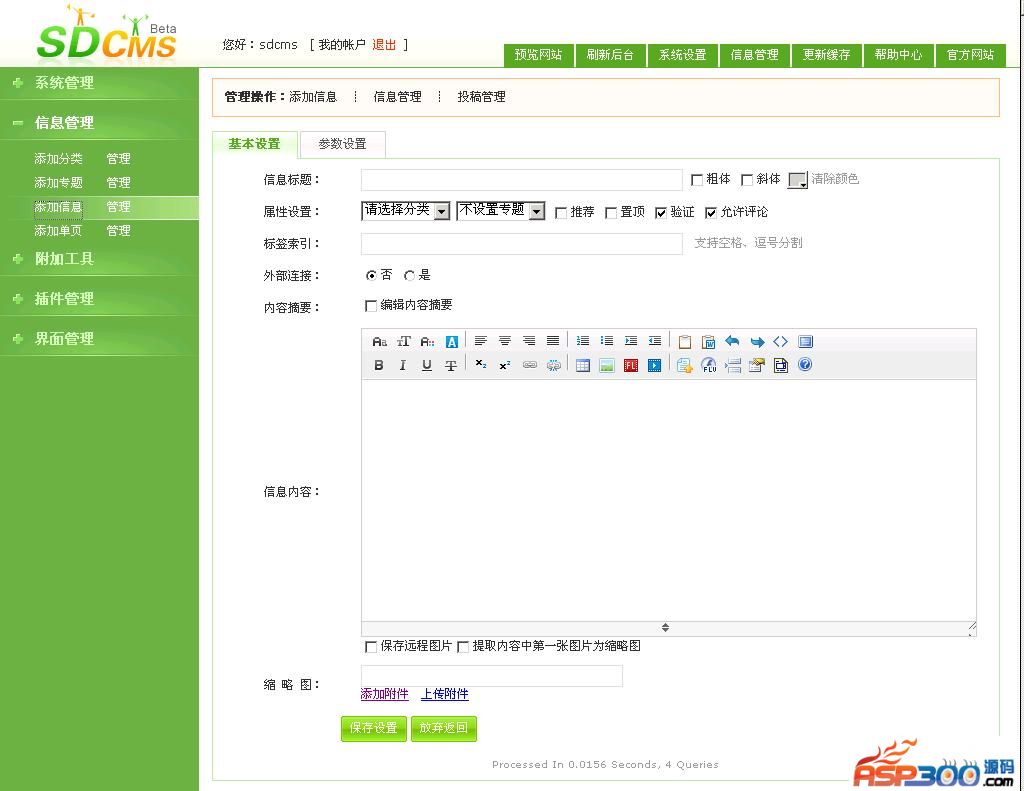Screen dimensions: 1024x791
Task: Insert numbered list in editor
Action: point(583,341)
